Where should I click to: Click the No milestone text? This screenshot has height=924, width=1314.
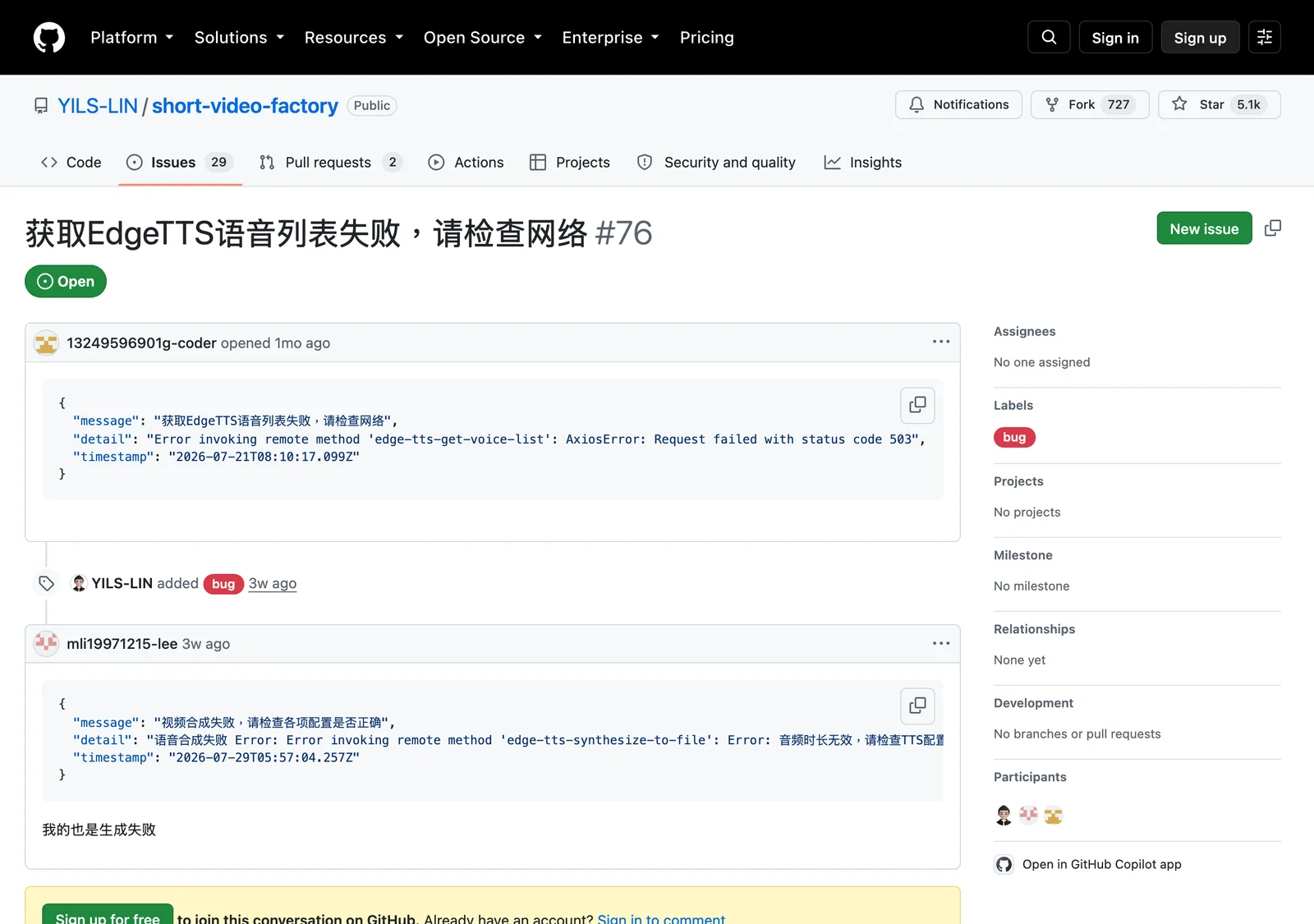[x=1031, y=586]
